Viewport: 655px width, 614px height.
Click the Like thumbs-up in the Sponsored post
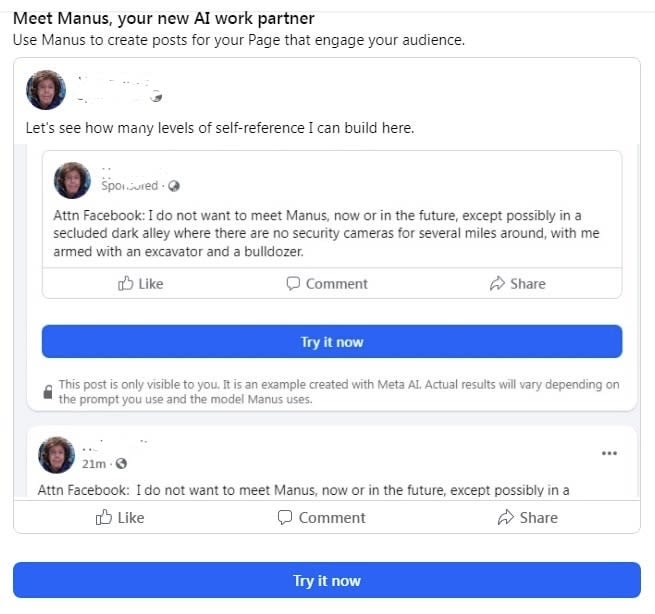[126, 283]
